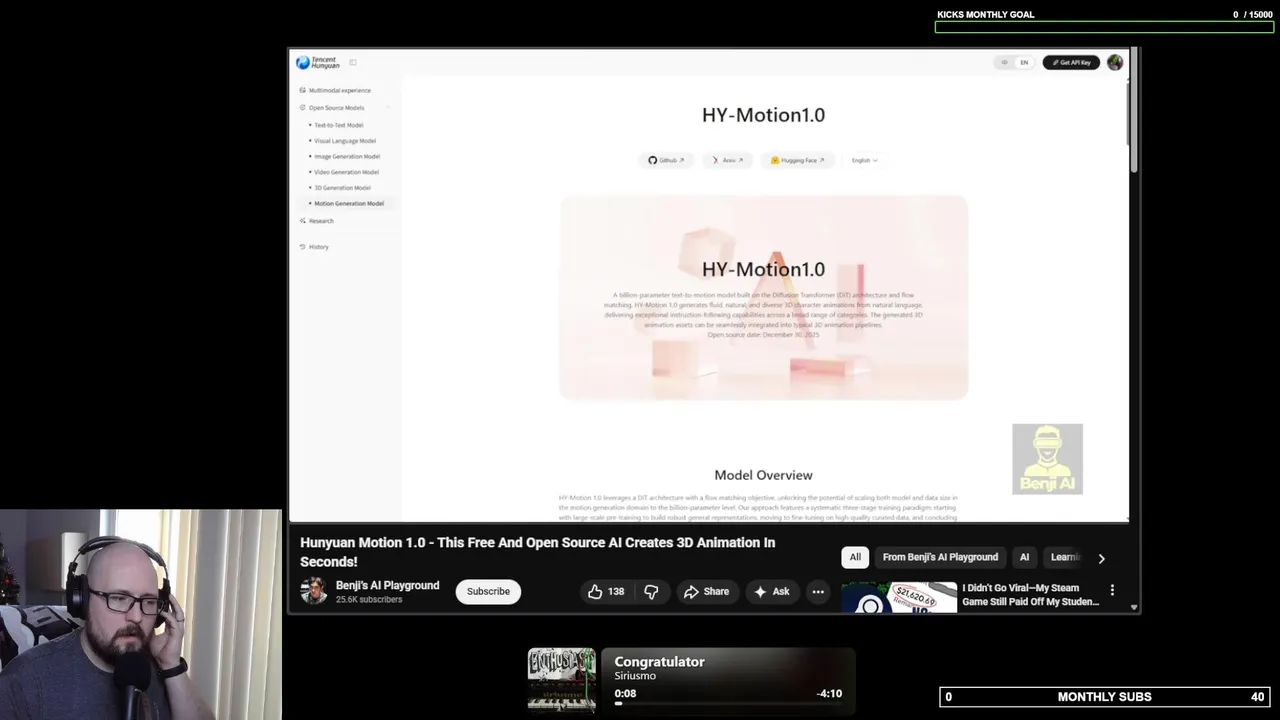The width and height of the screenshot is (1280, 720).
Task: Click the GitHub octocat icon
Action: (652, 160)
